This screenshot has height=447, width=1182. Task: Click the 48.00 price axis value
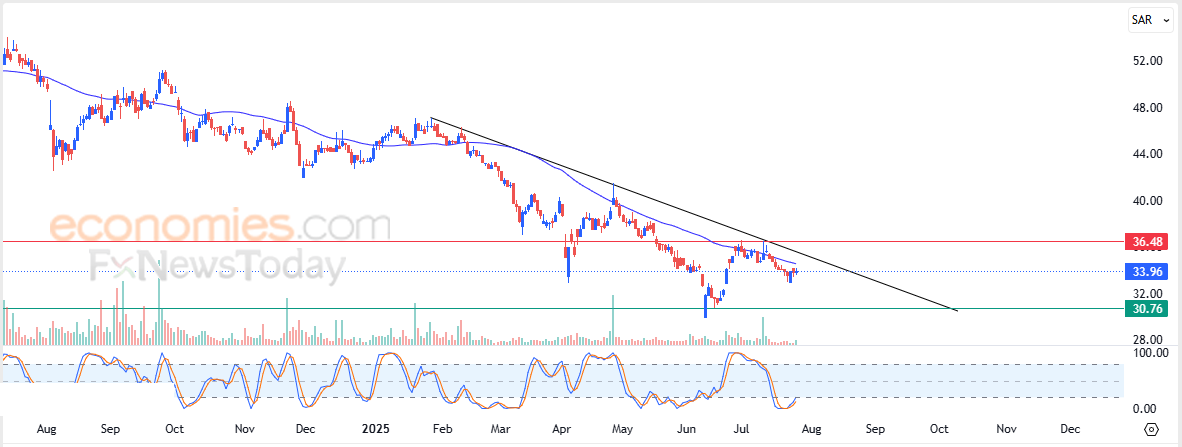pyautogui.click(x=1149, y=108)
